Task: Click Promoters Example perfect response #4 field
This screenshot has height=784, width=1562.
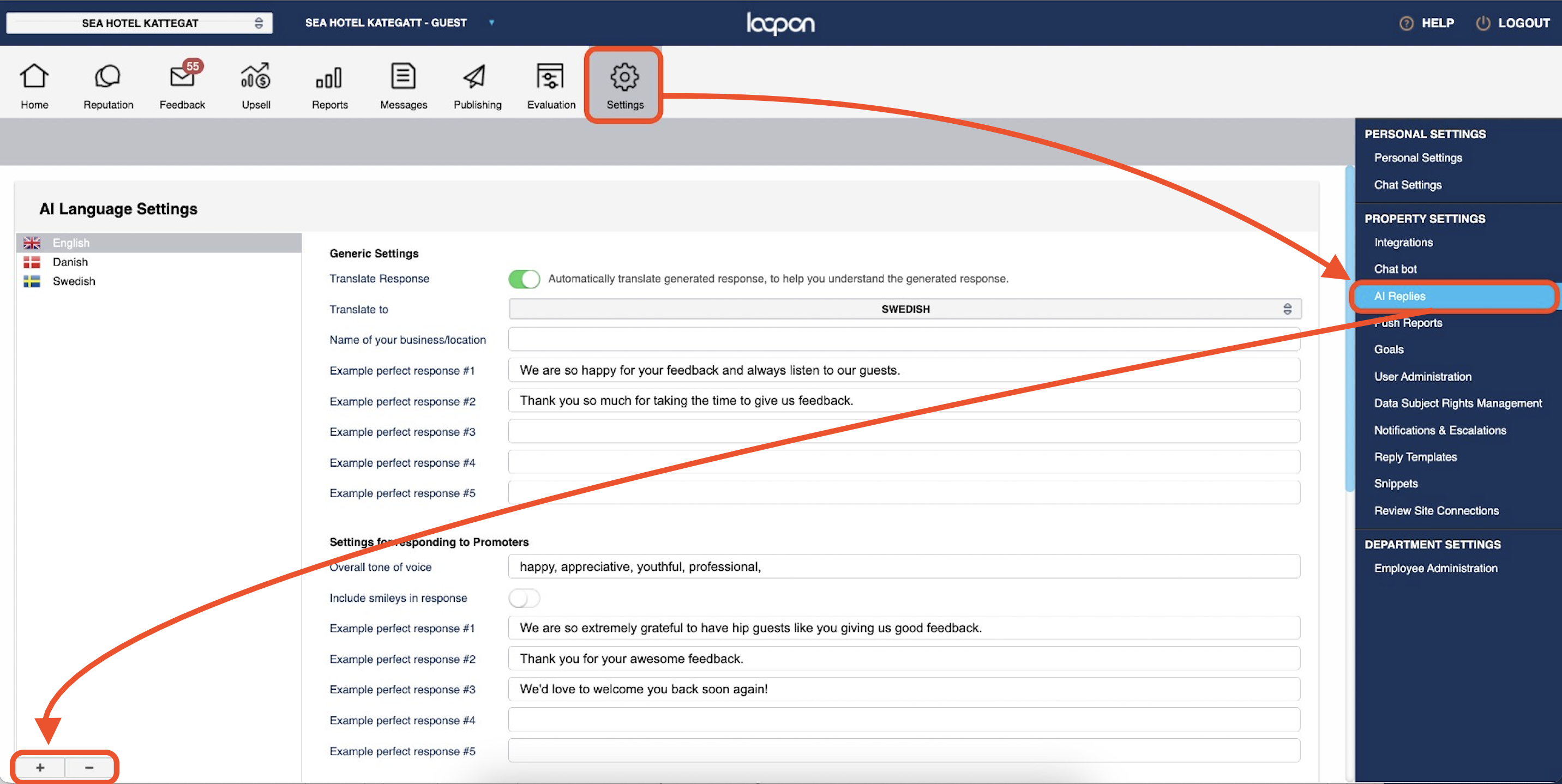Action: [904, 720]
